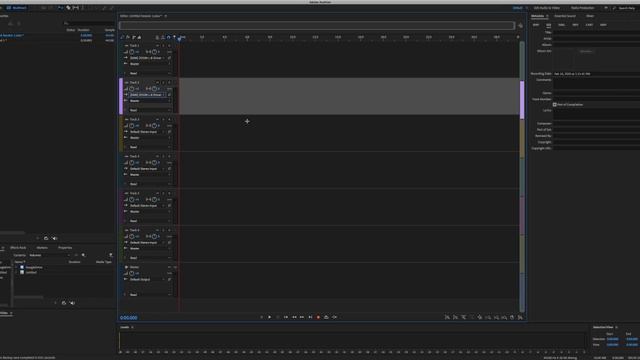Open Track 1 Master output dropdown
Image resolution: width=640 pixels, height=360 pixels.
click(150, 64)
